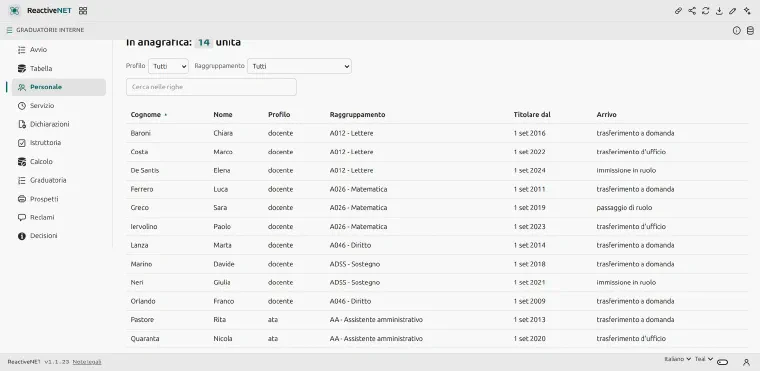Open the Avvio sidebar section
Screen dimensions: 760x371
point(59,49)
